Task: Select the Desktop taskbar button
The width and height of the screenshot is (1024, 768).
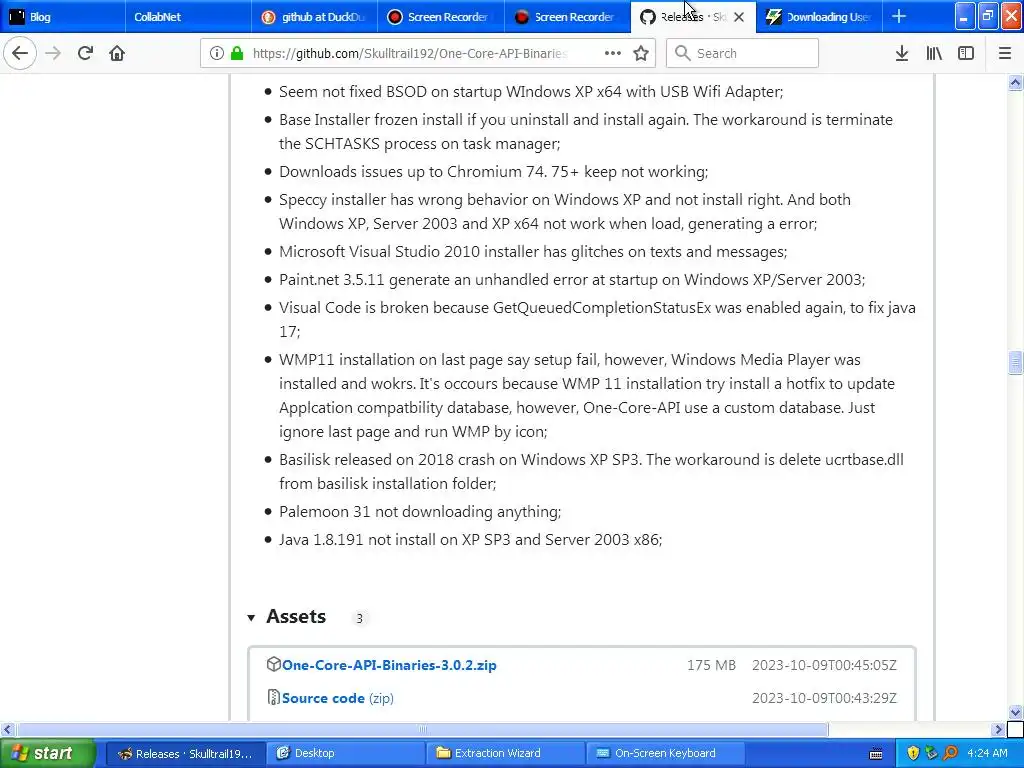Action: point(345,753)
